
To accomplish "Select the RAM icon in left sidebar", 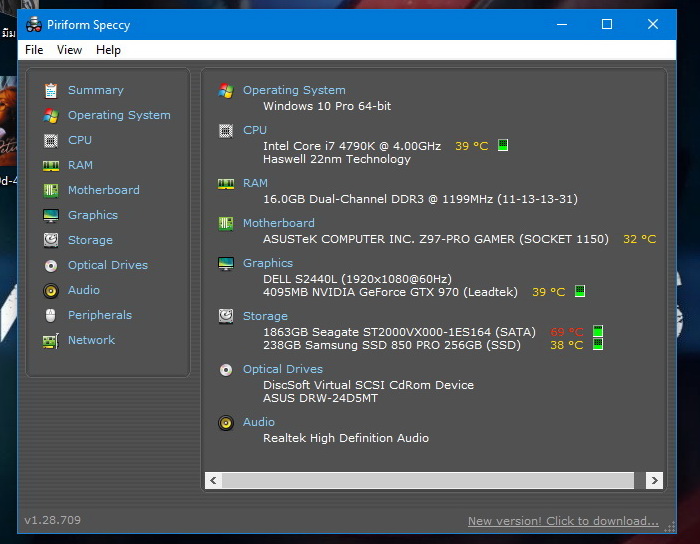I will point(50,165).
